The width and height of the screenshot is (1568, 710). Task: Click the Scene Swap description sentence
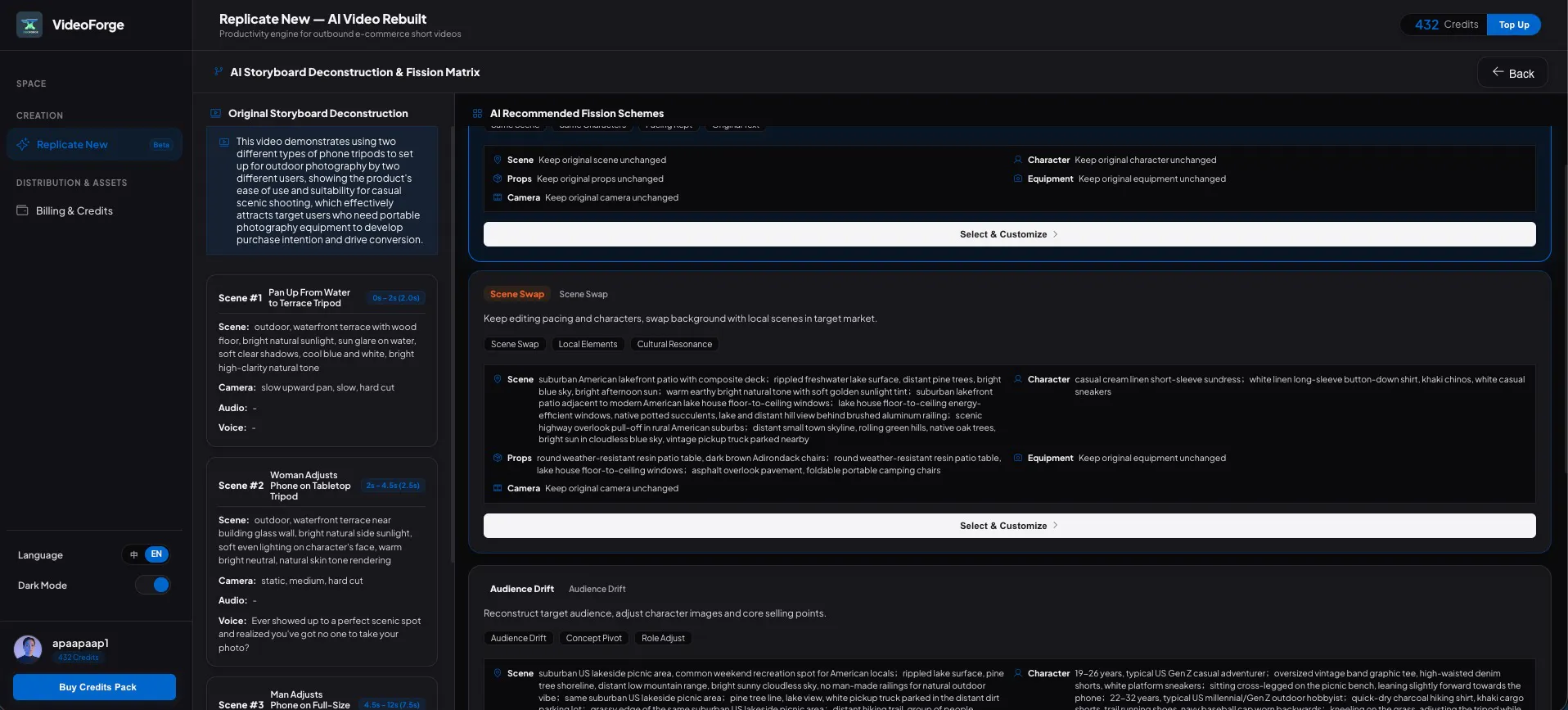click(680, 319)
